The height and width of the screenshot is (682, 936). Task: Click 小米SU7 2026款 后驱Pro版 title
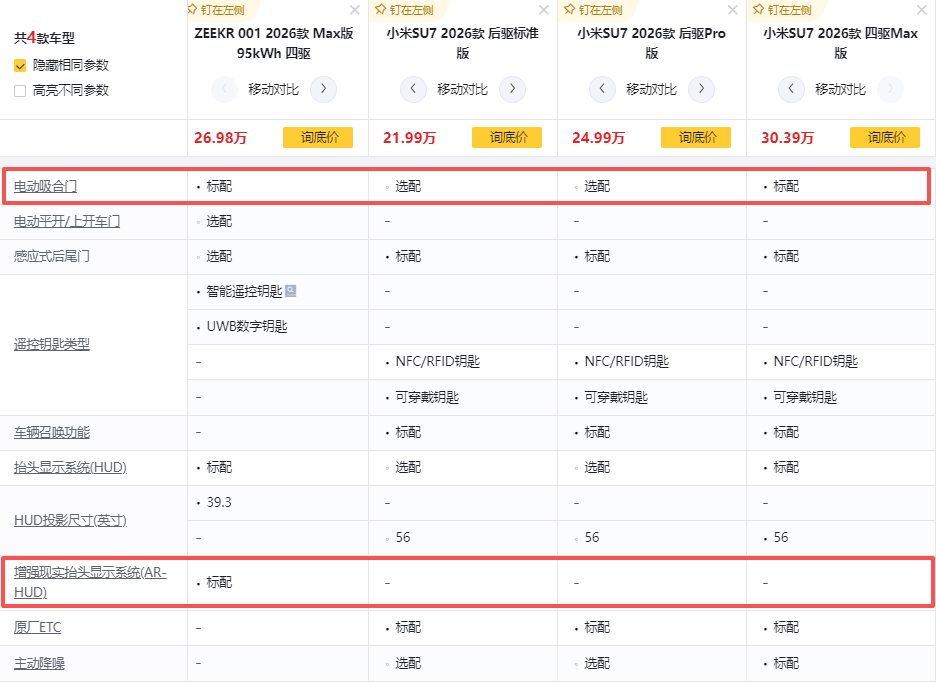(x=651, y=43)
